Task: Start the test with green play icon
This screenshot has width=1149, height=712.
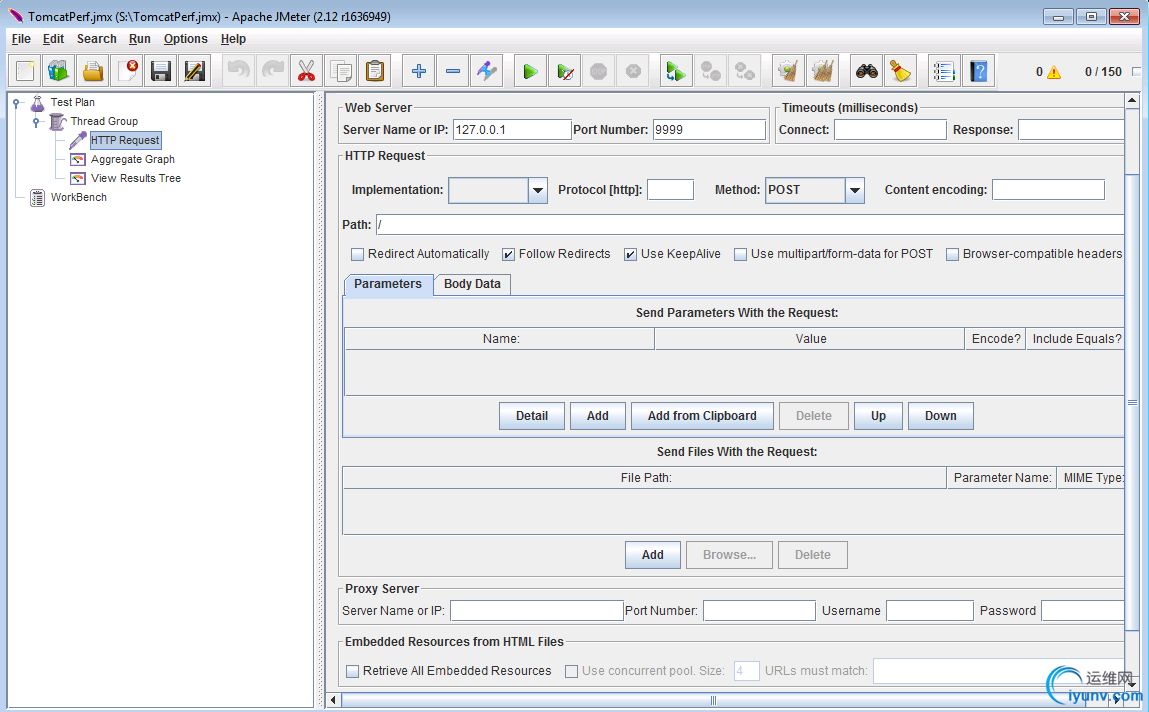Action: [x=530, y=71]
